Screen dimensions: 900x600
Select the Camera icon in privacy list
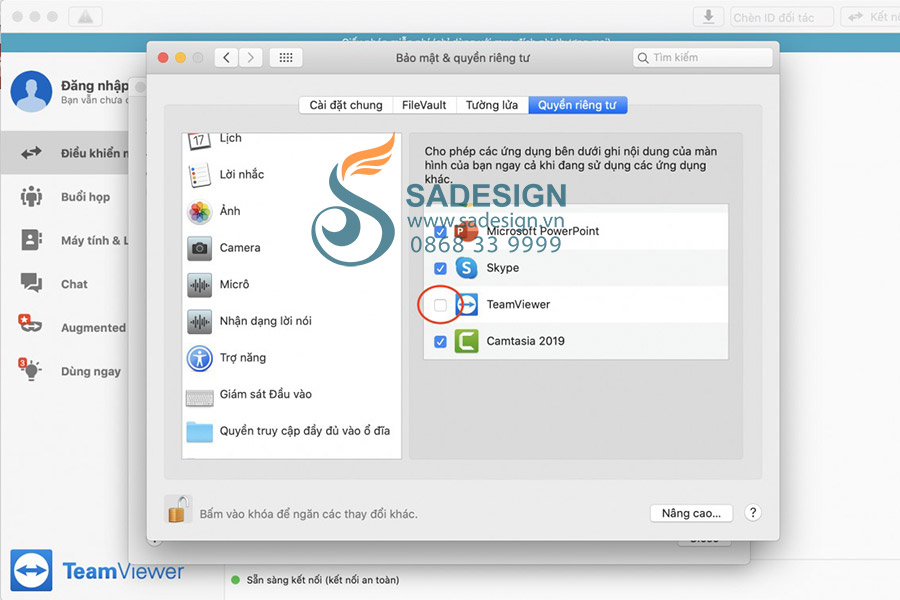[x=200, y=248]
